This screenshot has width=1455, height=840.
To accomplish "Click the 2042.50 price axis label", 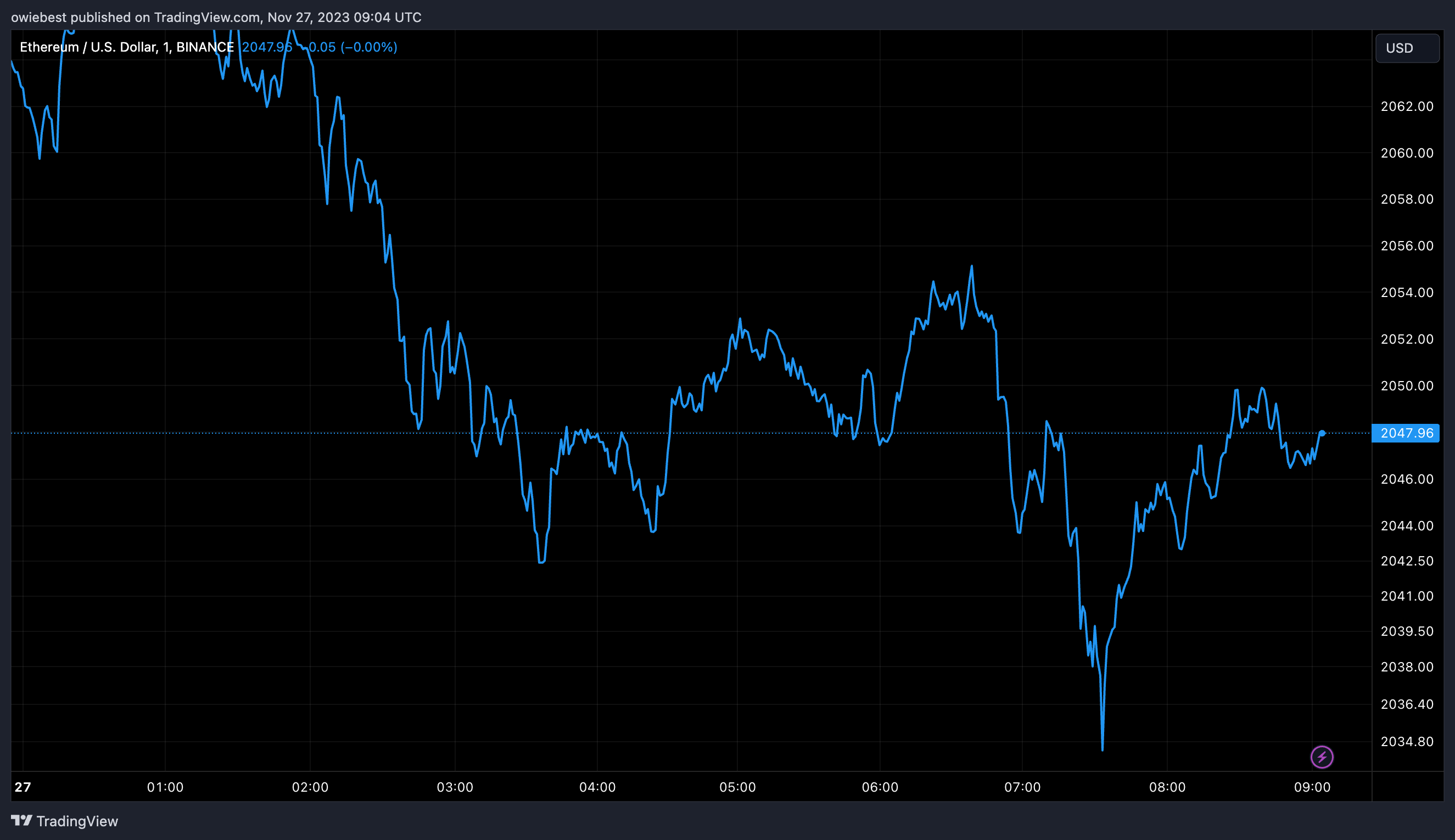I will (1407, 561).
